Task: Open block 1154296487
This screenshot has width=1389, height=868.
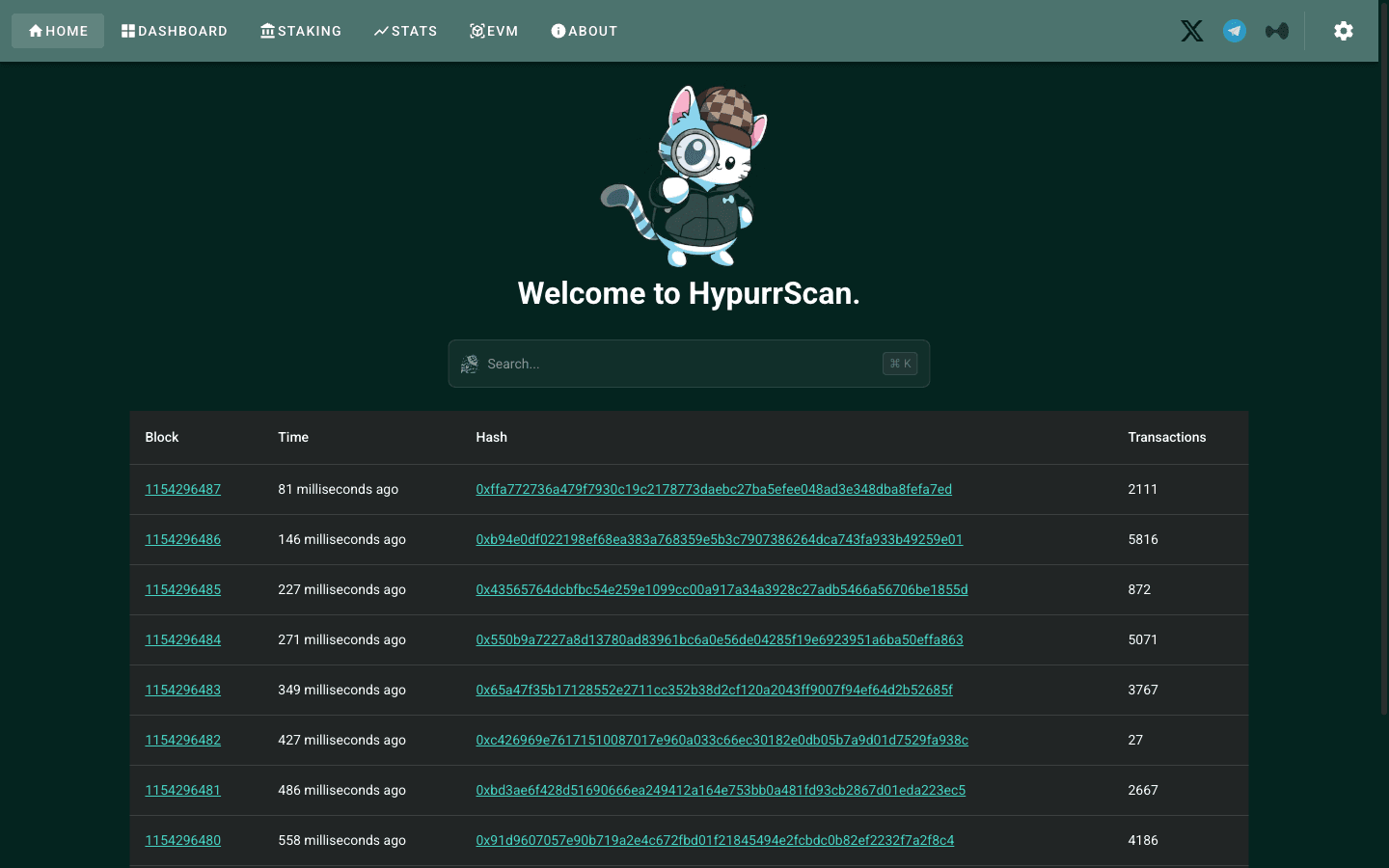Action: (x=183, y=489)
